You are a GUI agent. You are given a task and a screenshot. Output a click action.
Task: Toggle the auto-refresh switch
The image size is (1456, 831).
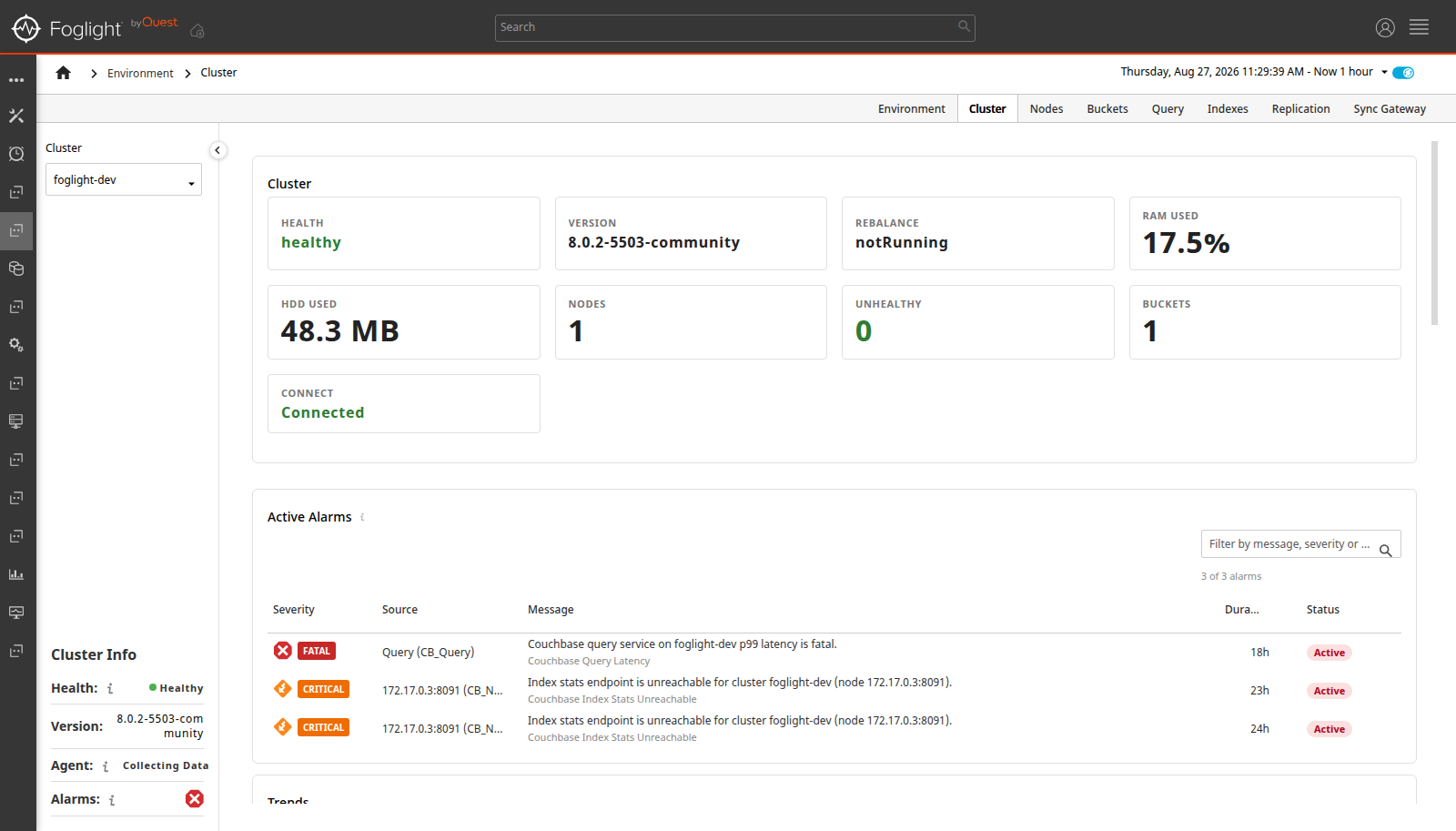(x=1403, y=73)
